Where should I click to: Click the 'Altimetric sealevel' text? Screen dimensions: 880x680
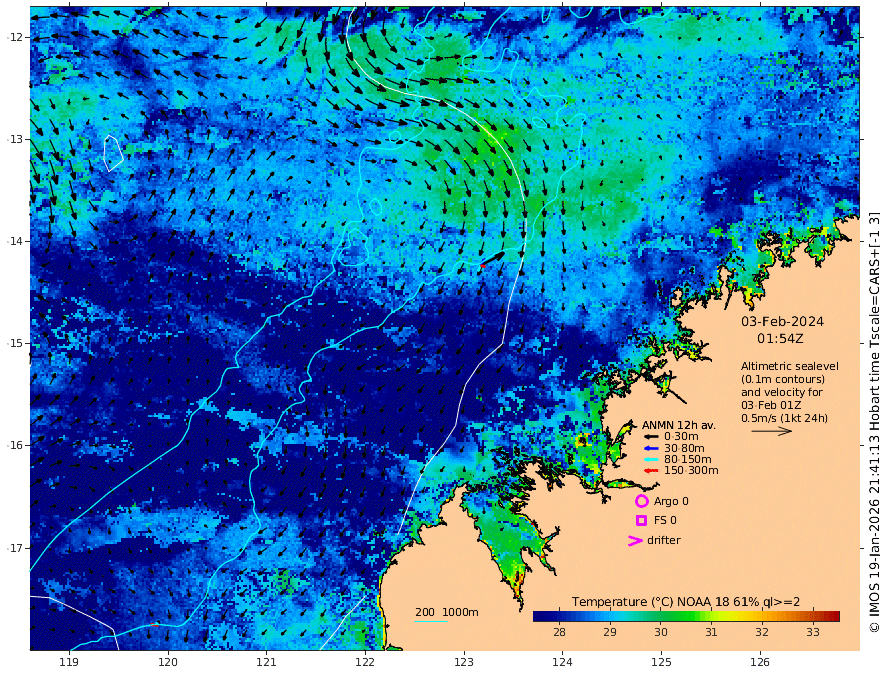790,366
